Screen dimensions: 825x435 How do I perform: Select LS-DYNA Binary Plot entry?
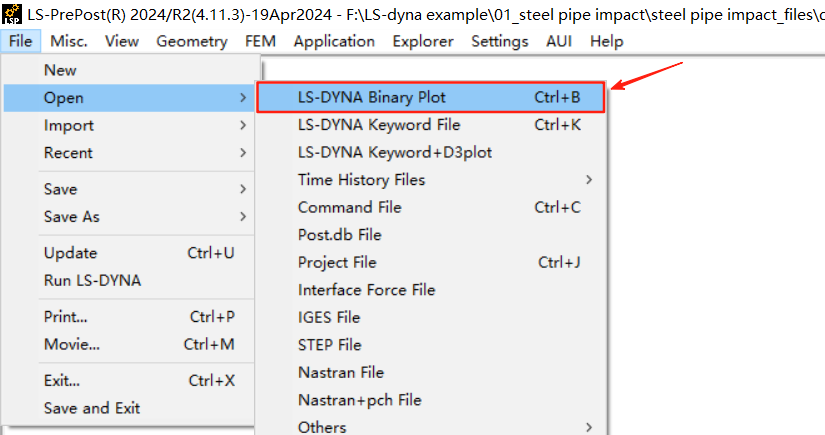[x=431, y=97]
